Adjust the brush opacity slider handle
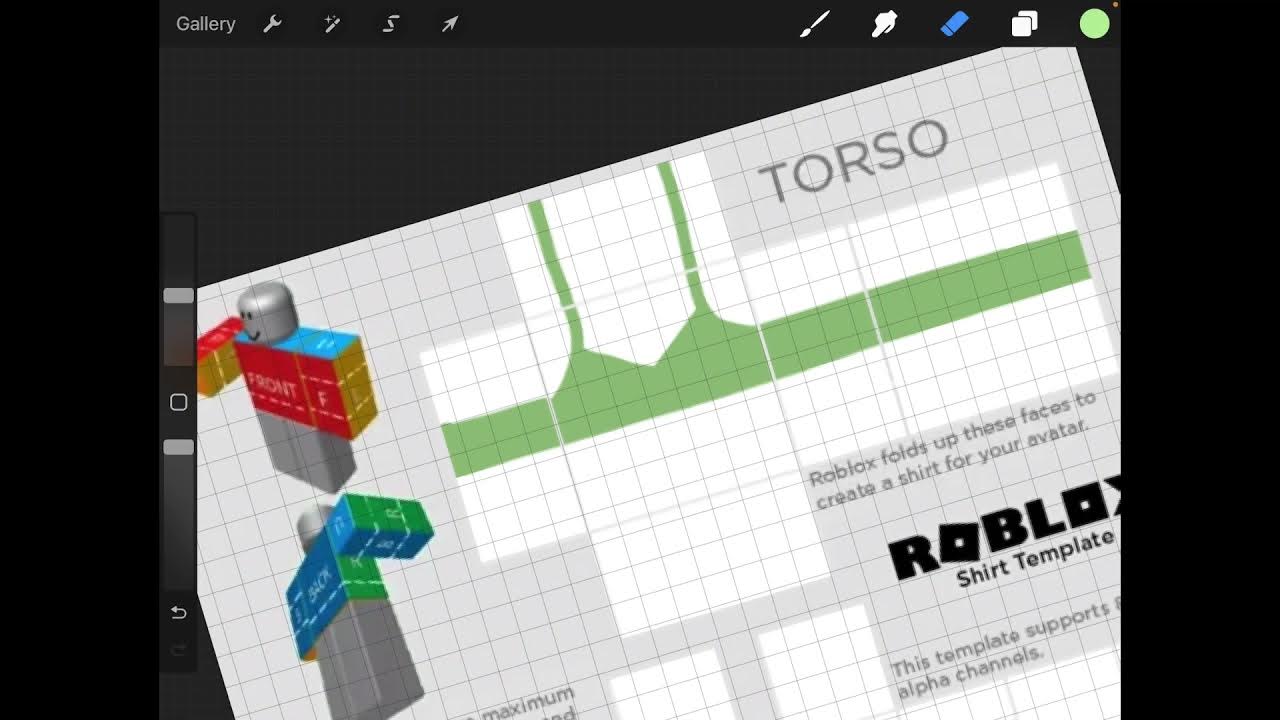The image size is (1280, 720). click(179, 447)
